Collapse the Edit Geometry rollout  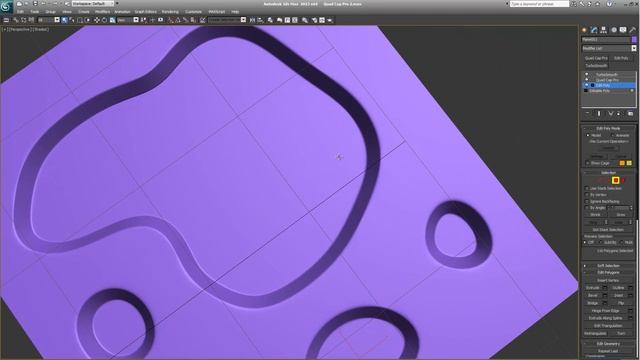(608, 344)
